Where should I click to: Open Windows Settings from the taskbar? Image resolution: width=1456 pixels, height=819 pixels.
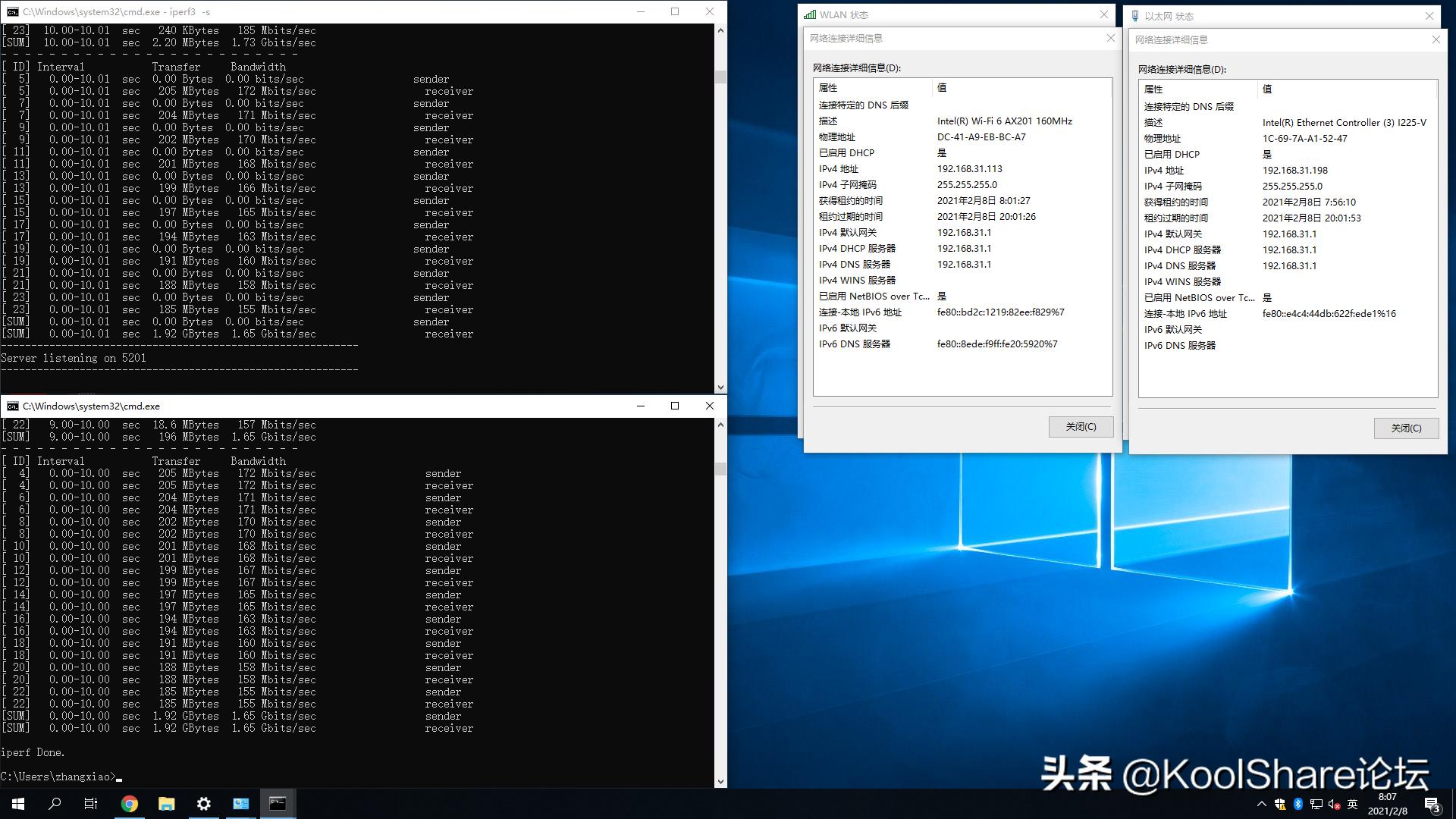click(203, 803)
